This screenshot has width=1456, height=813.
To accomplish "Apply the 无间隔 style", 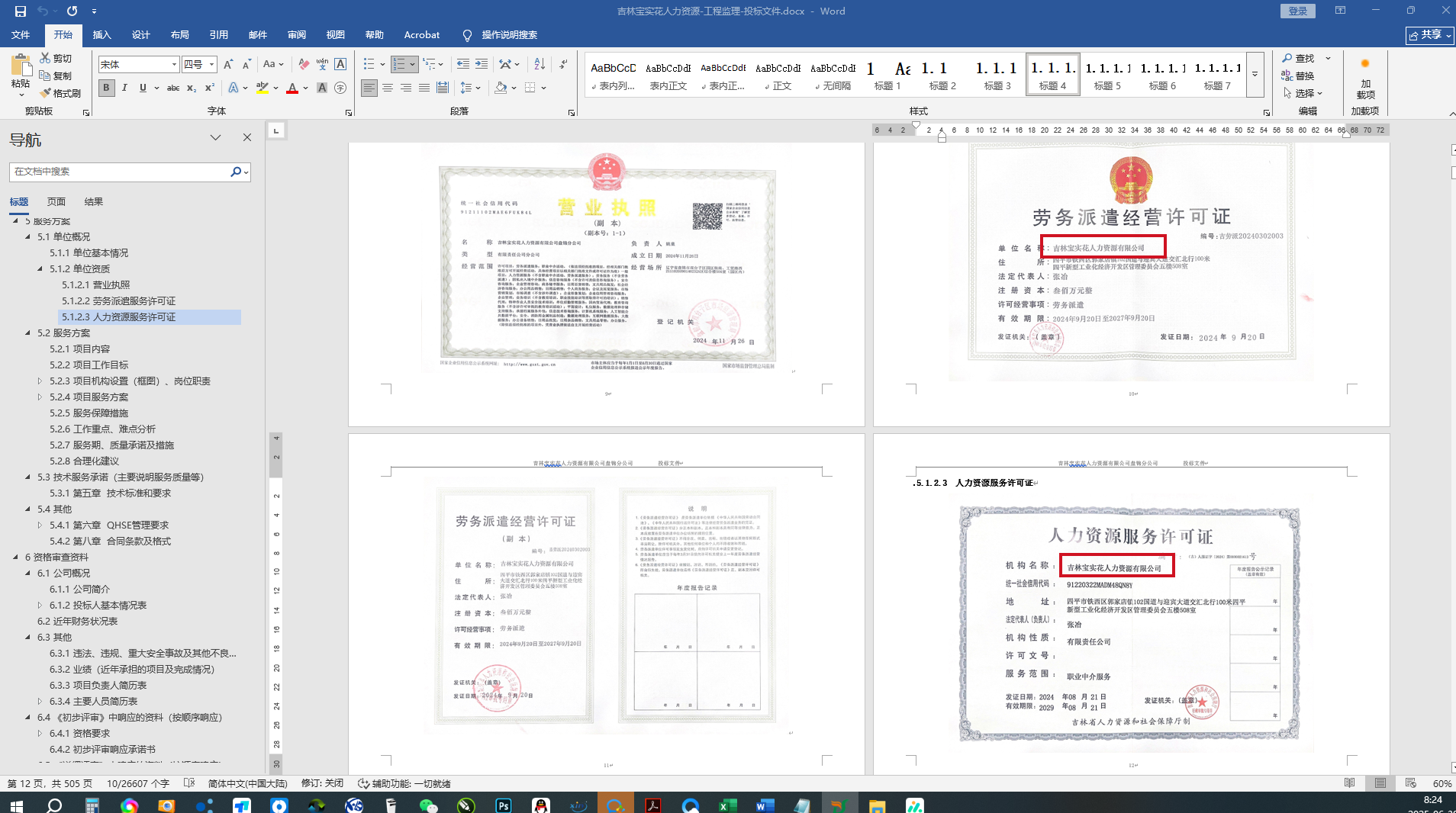I will click(x=833, y=75).
